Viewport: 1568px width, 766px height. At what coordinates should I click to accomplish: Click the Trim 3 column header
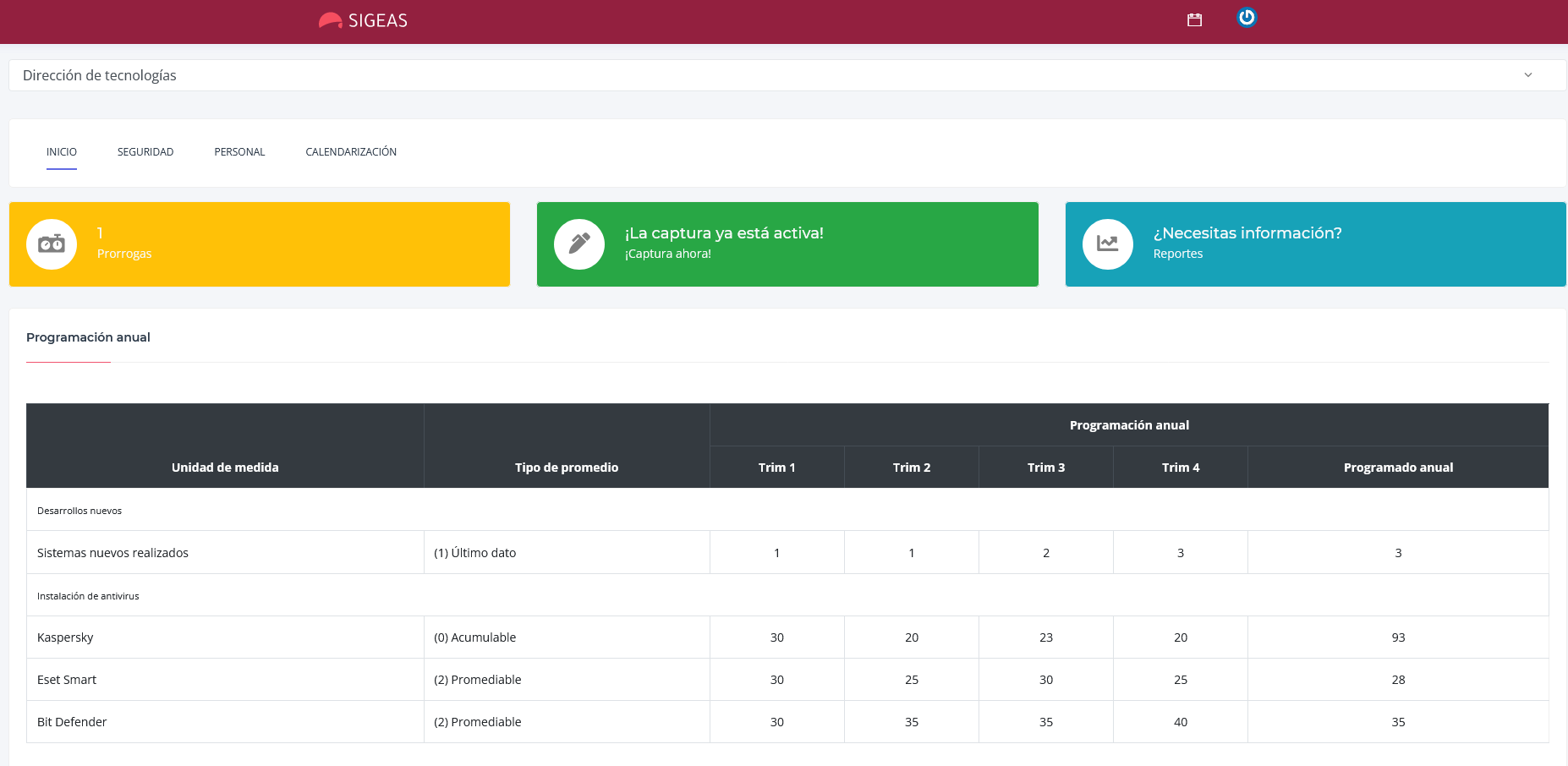[x=1046, y=468]
